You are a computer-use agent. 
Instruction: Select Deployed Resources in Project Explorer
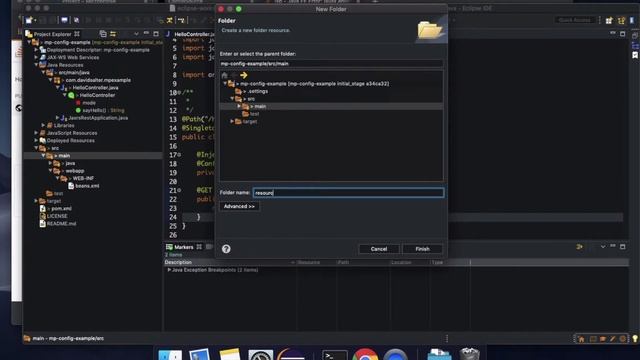tap(71, 140)
